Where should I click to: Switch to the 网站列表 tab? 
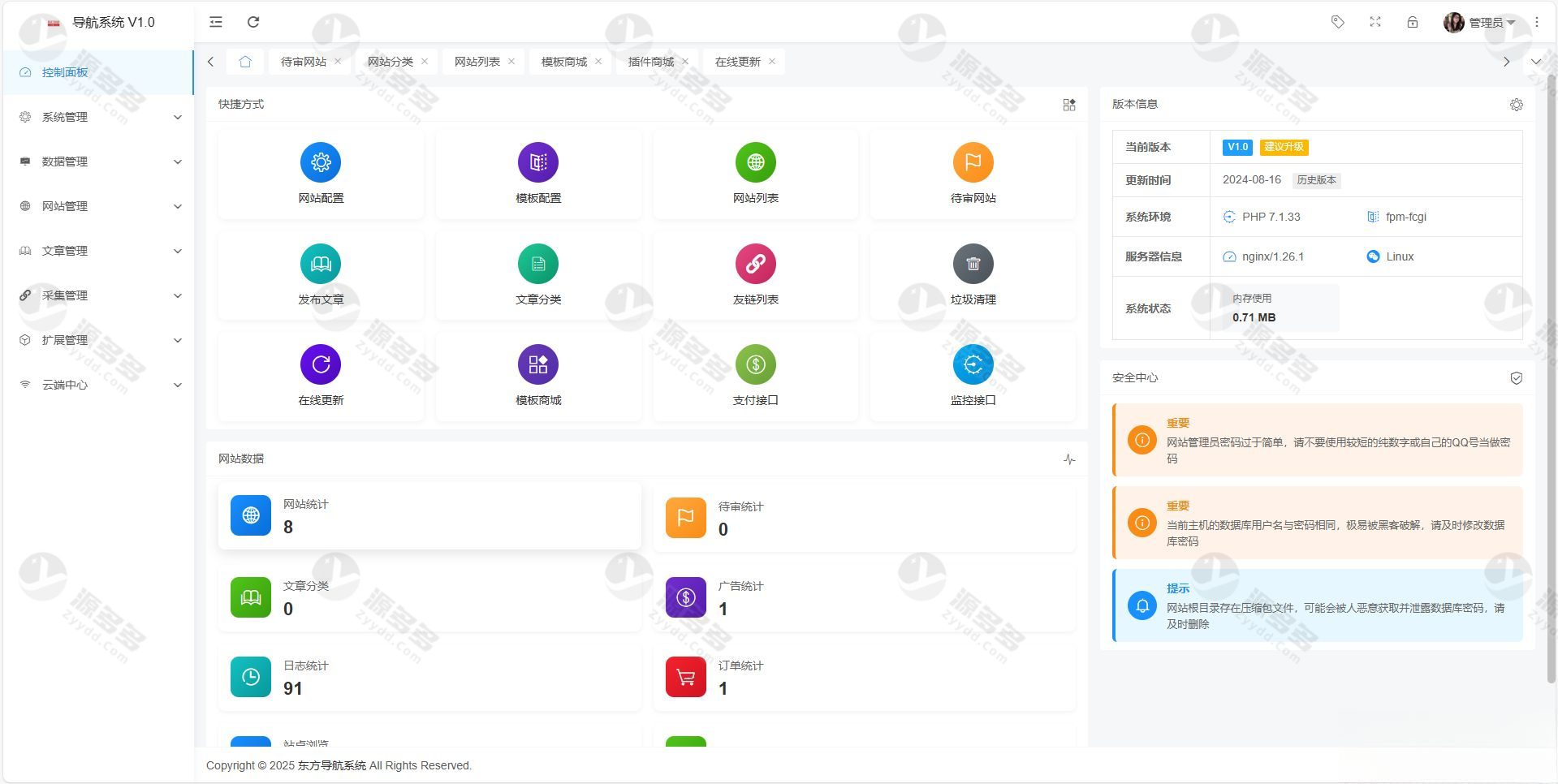(x=477, y=62)
